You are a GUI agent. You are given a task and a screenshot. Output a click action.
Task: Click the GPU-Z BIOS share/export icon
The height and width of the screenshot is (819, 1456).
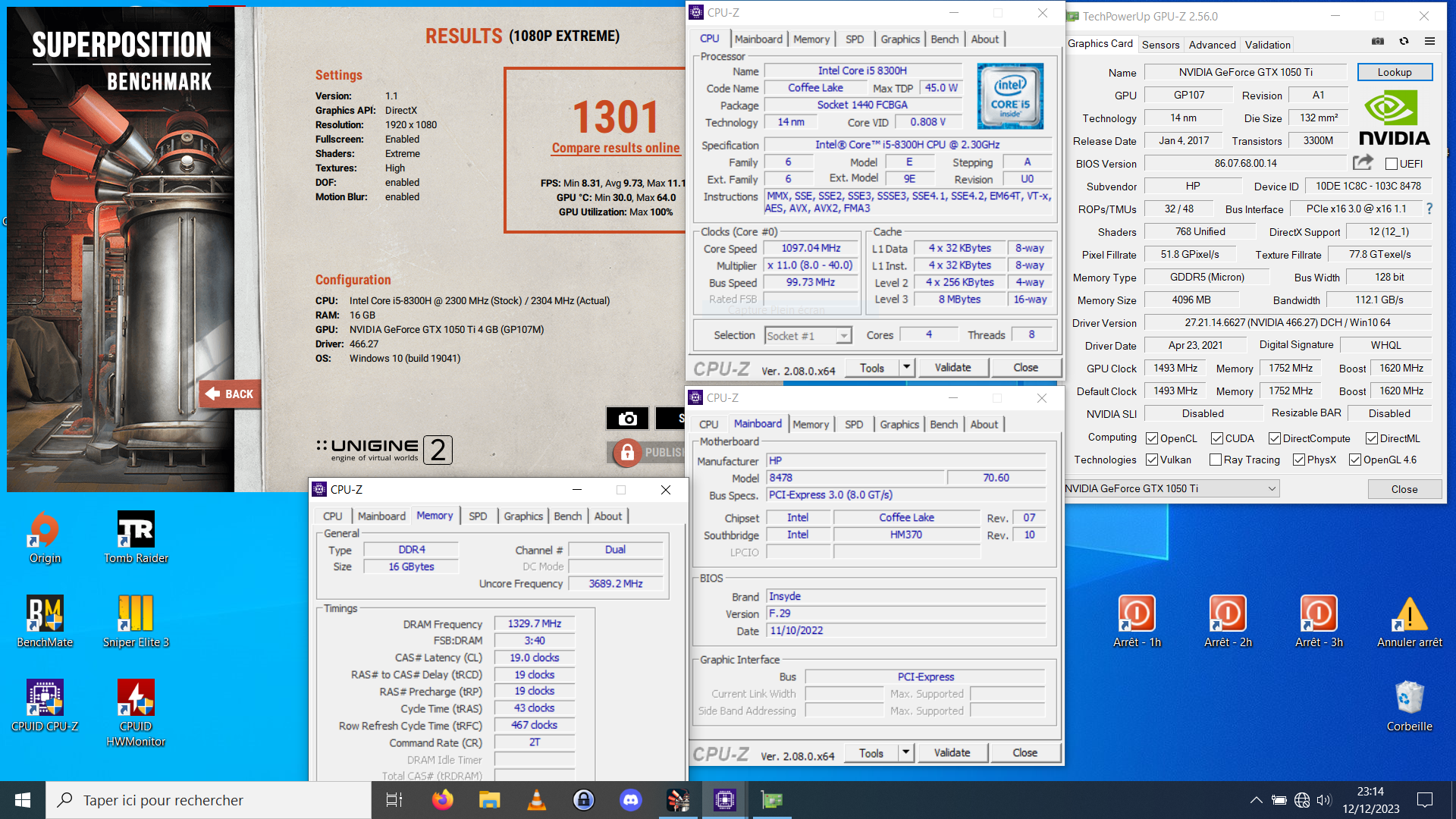click(1363, 162)
